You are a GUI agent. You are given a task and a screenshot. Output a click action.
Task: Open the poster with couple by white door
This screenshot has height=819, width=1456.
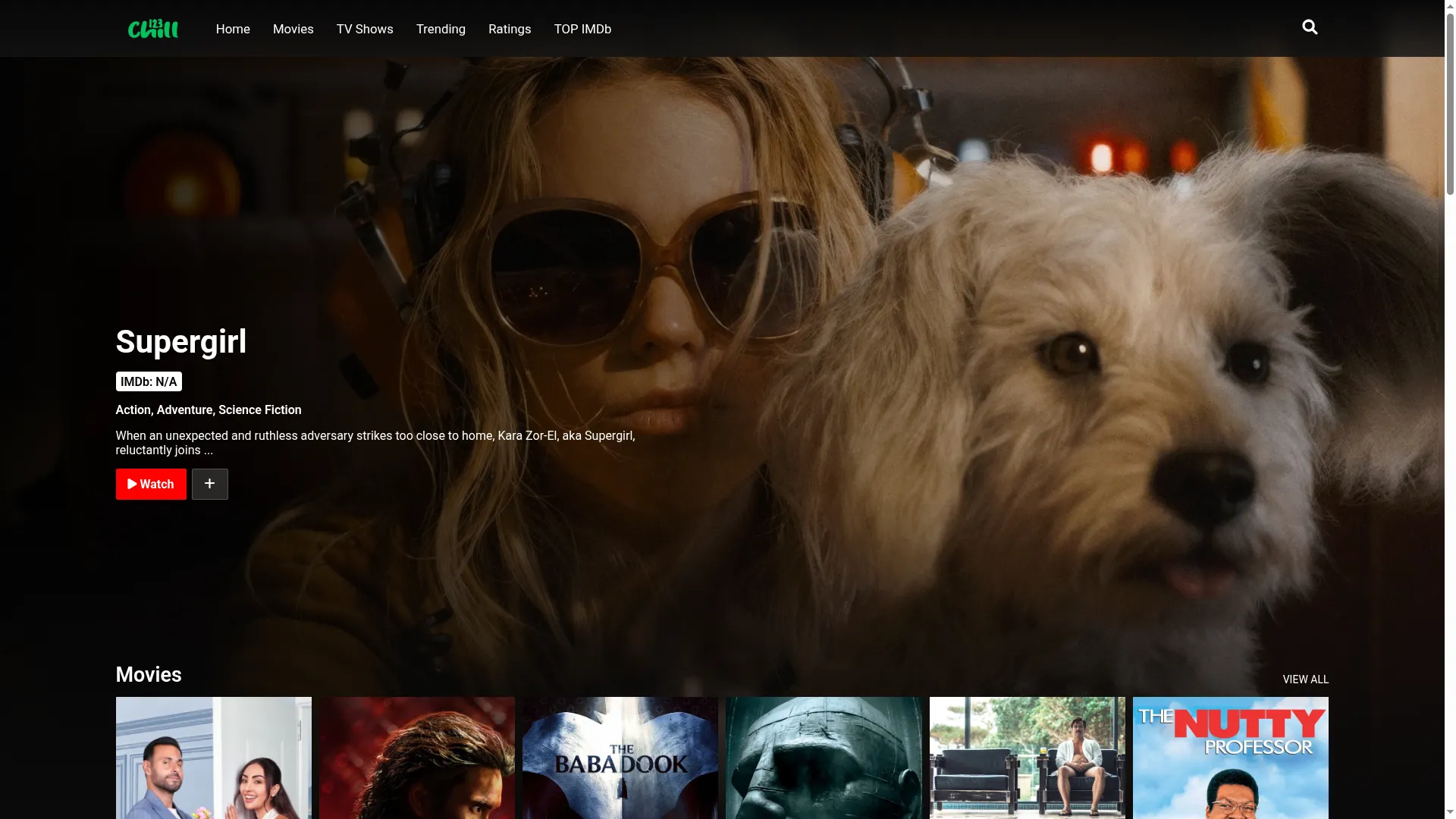point(214,758)
